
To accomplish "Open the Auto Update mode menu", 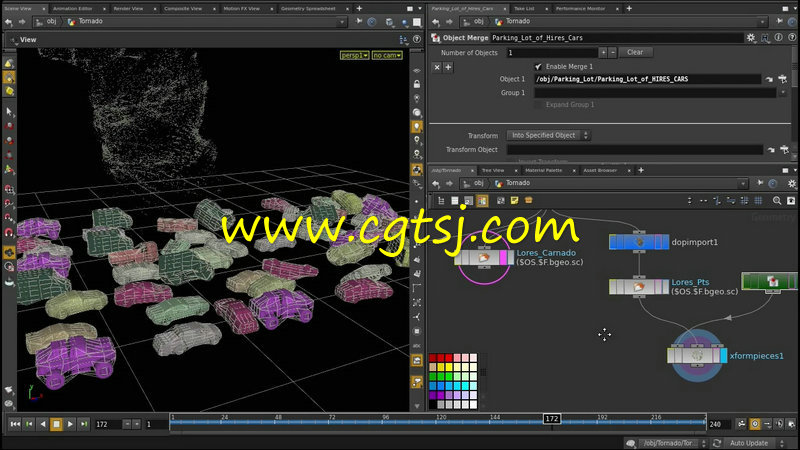I will coord(756,443).
